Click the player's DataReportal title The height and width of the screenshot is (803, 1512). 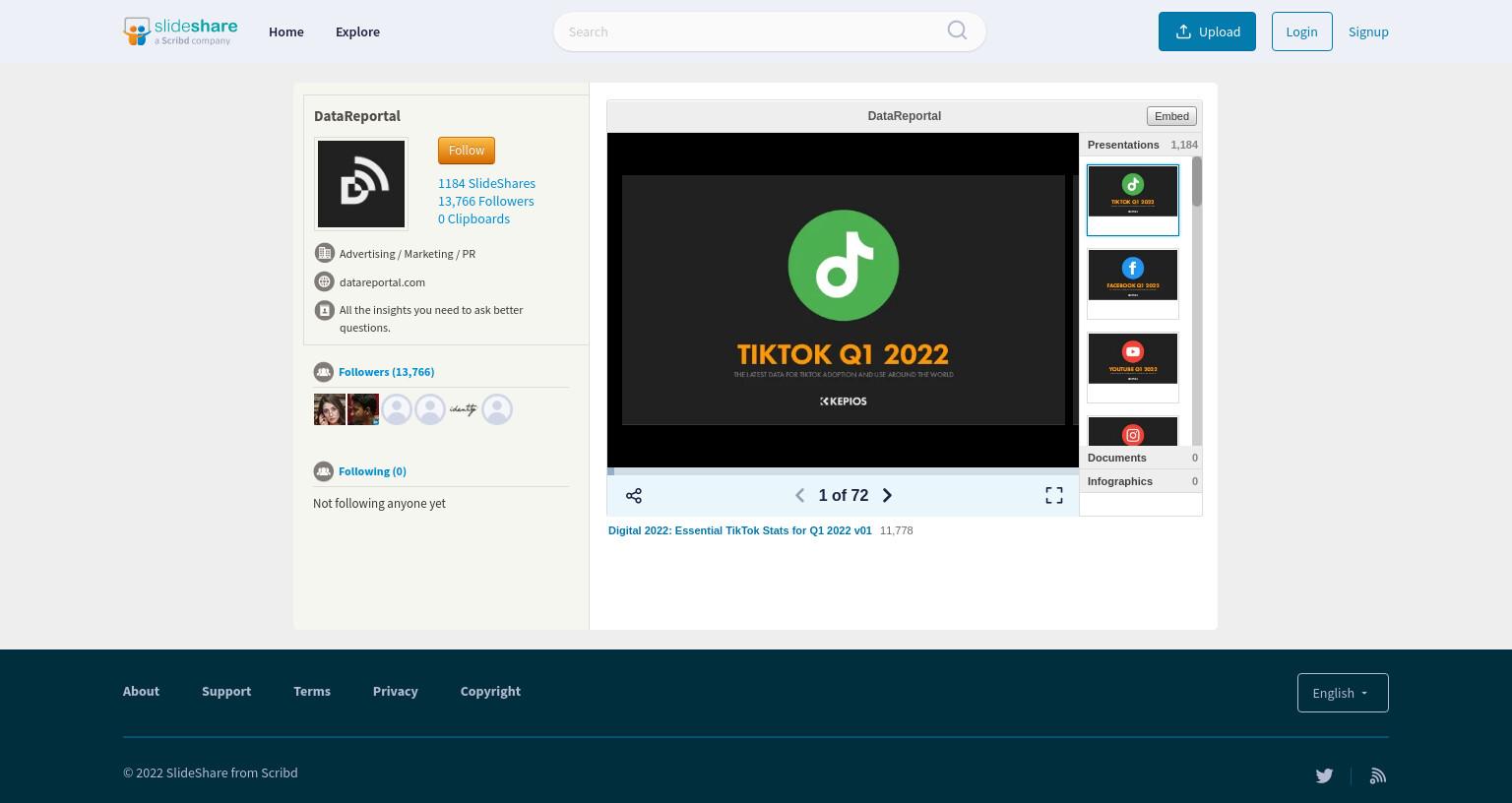904,116
